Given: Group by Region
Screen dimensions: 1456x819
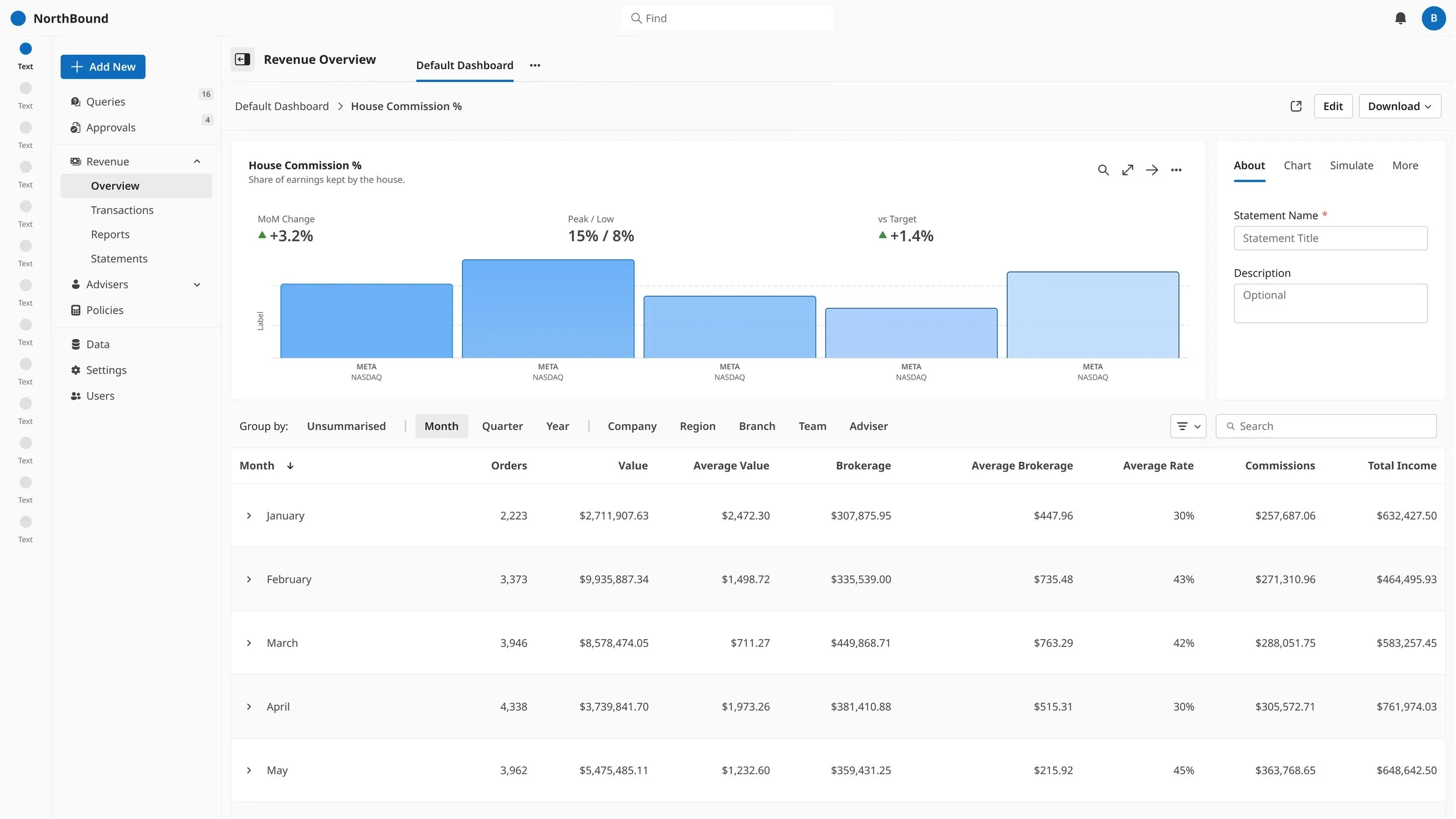Looking at the screenshot, I should tap(697, 426).
